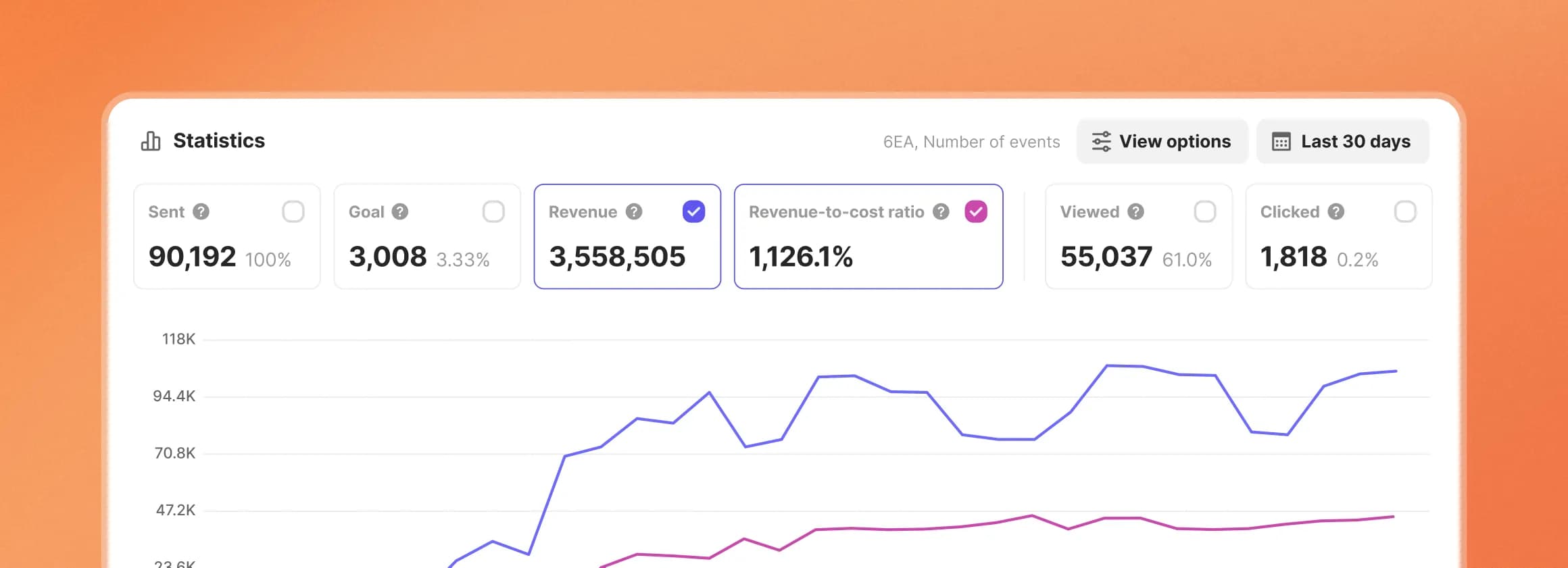1568x568 pixels.
Task: Enable the Goal metric checkbox
Action: (x=493, y=212)
